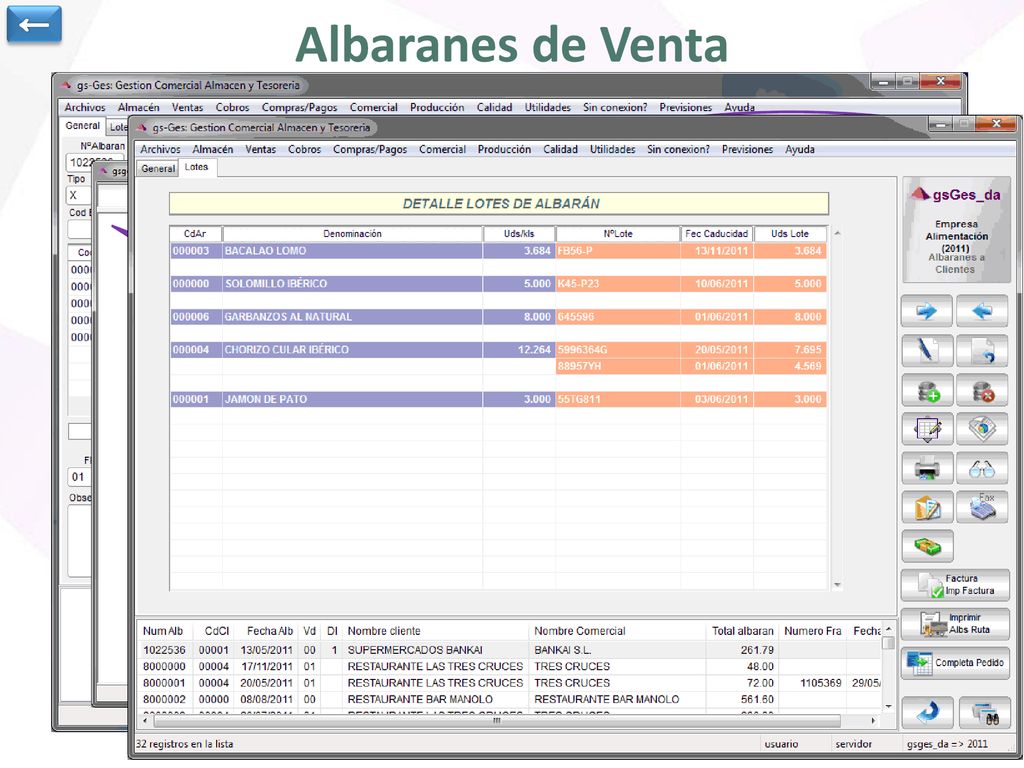This screenshot has height=768, width=1024.
Task: Open Comercial menu in front window
Action: click(442, 150)
